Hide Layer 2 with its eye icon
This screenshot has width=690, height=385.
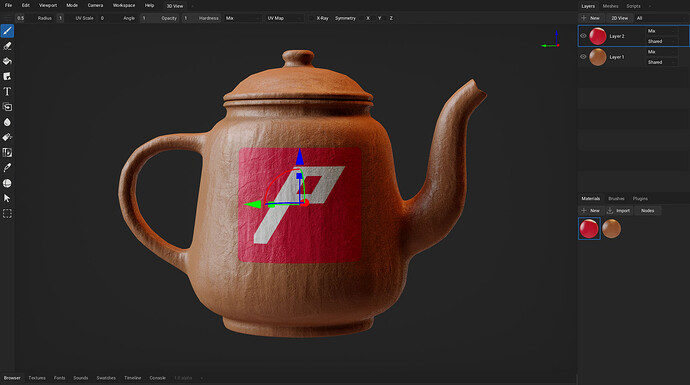pyautogui.click(x=583, y=36)
